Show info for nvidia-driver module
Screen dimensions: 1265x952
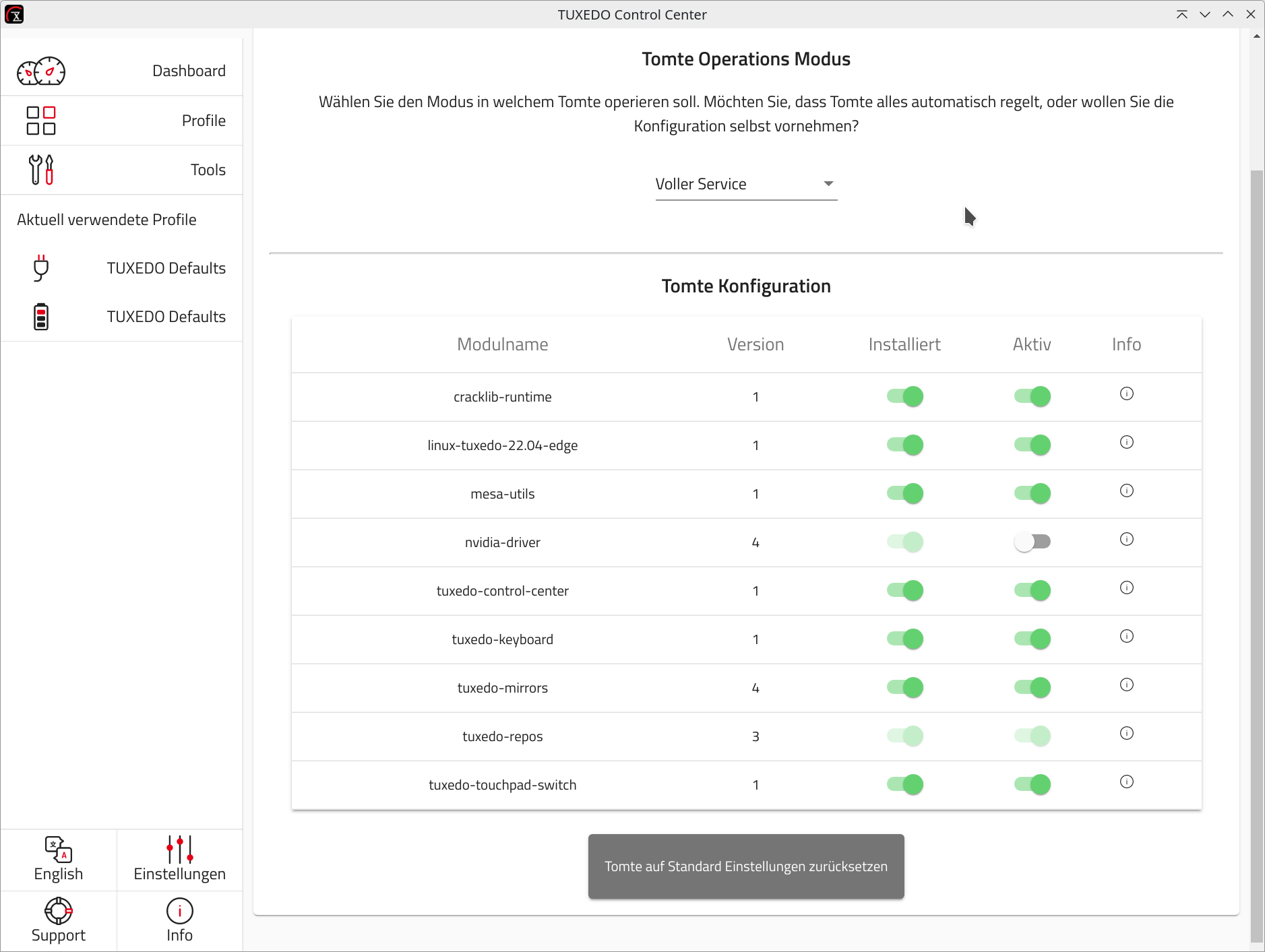[x=1127, y=539]
